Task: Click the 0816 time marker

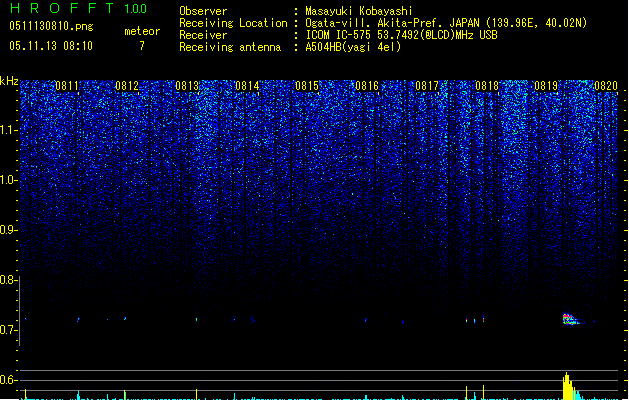Action: tap(367, 86)
